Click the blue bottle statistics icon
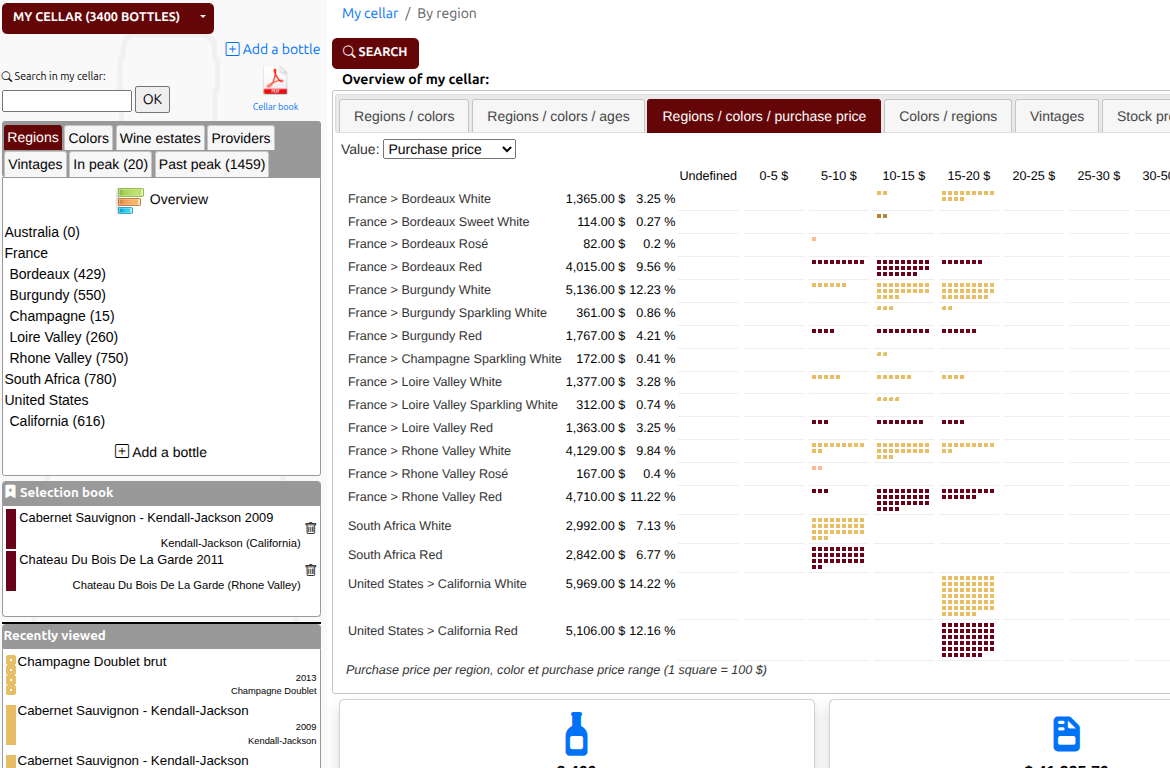1170x768 pixels. [x=576, y=735]
